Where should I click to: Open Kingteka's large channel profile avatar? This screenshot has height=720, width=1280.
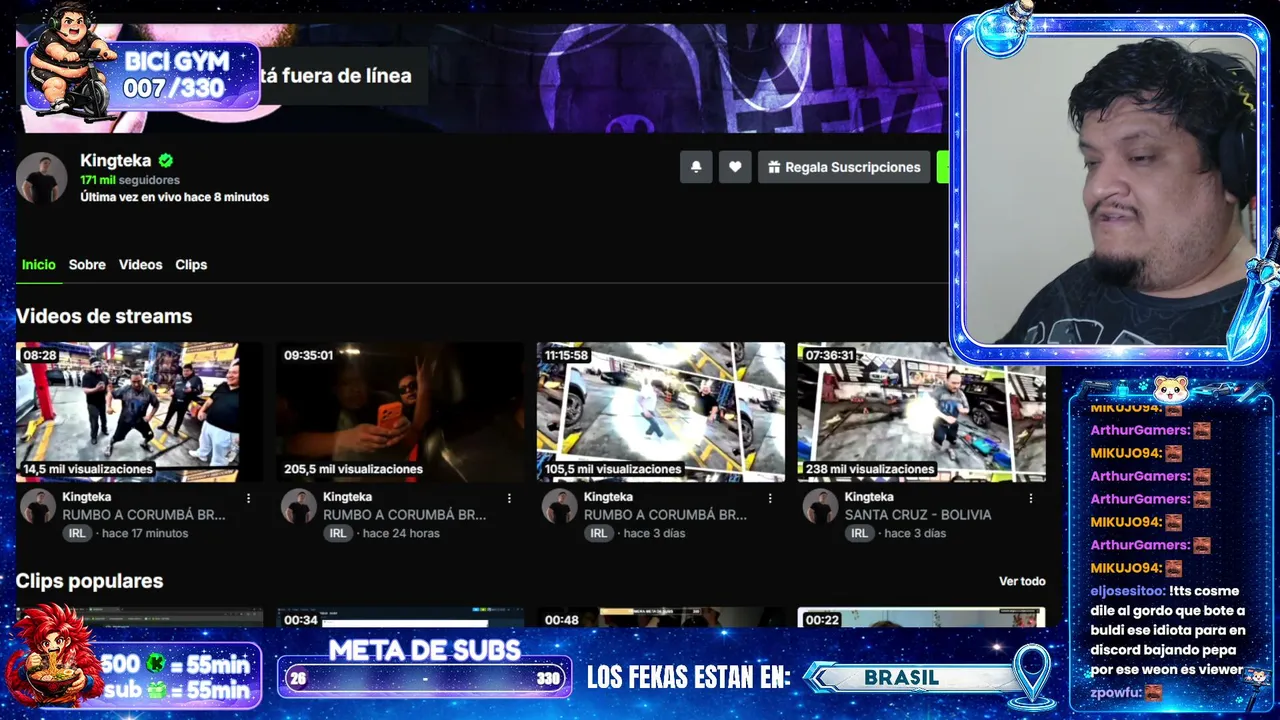coord(42,179)
